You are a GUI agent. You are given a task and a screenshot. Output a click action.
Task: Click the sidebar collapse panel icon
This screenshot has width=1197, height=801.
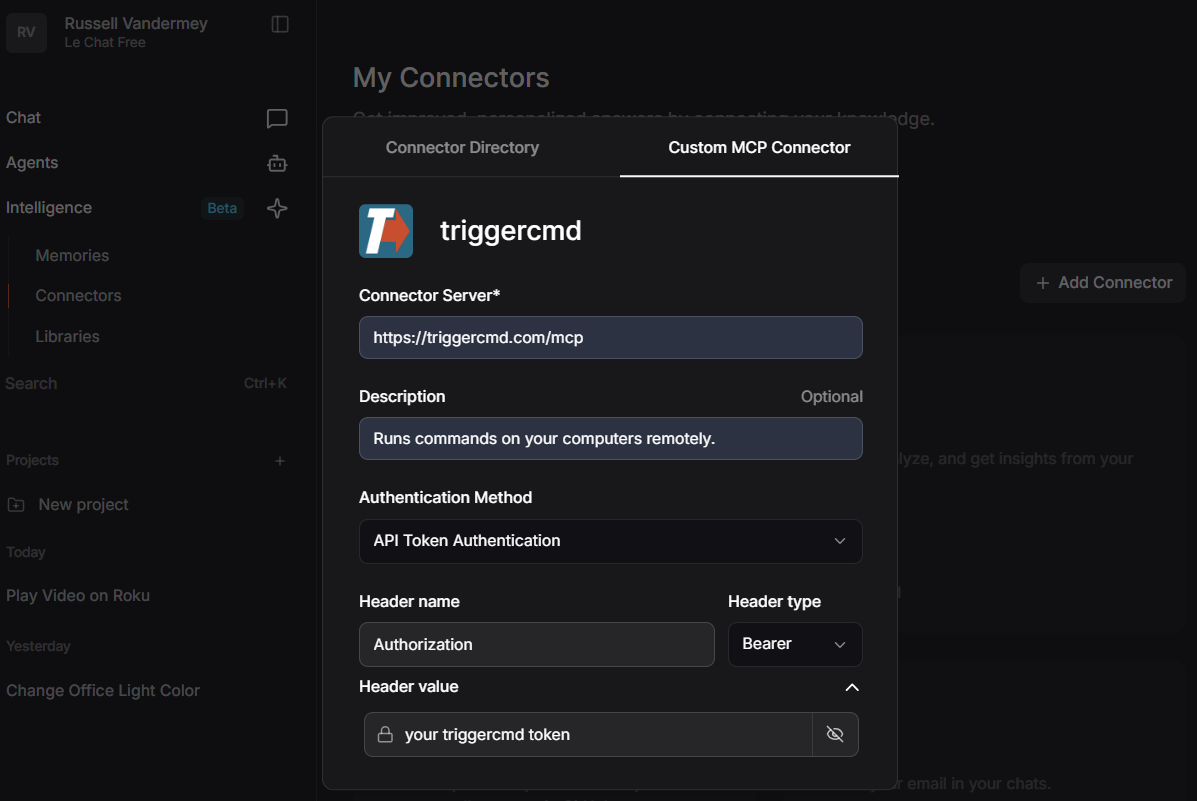[280, 24]
